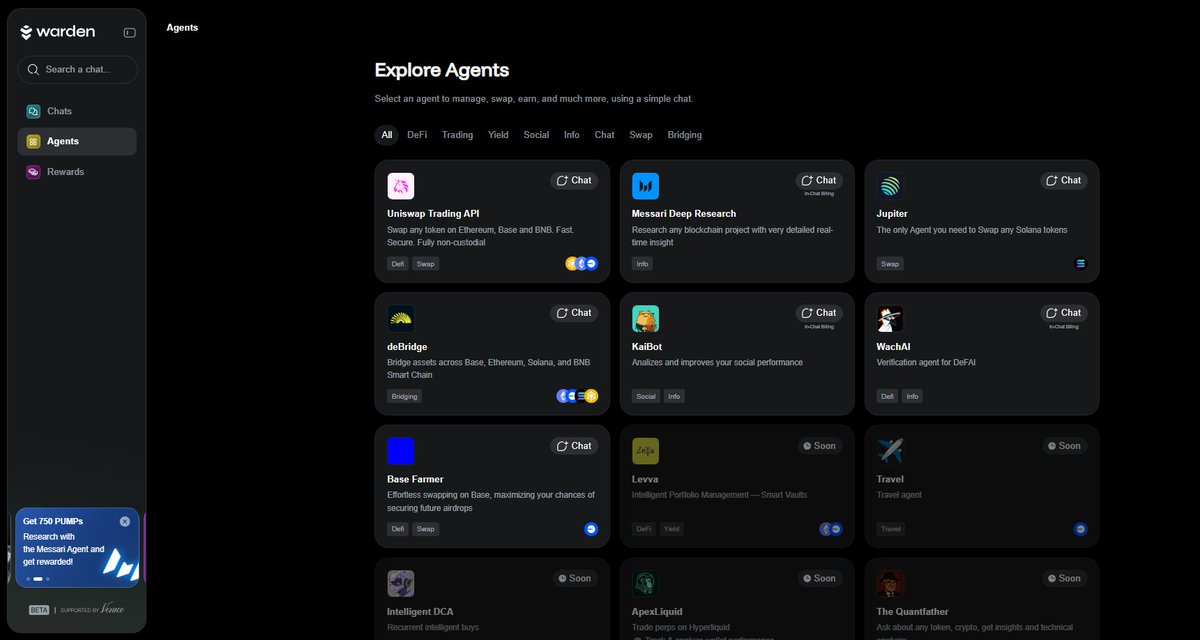The width and height of the screenshot is (1200, 640).
Task: Open Chats in the sidebar
Action: (77, 111)
